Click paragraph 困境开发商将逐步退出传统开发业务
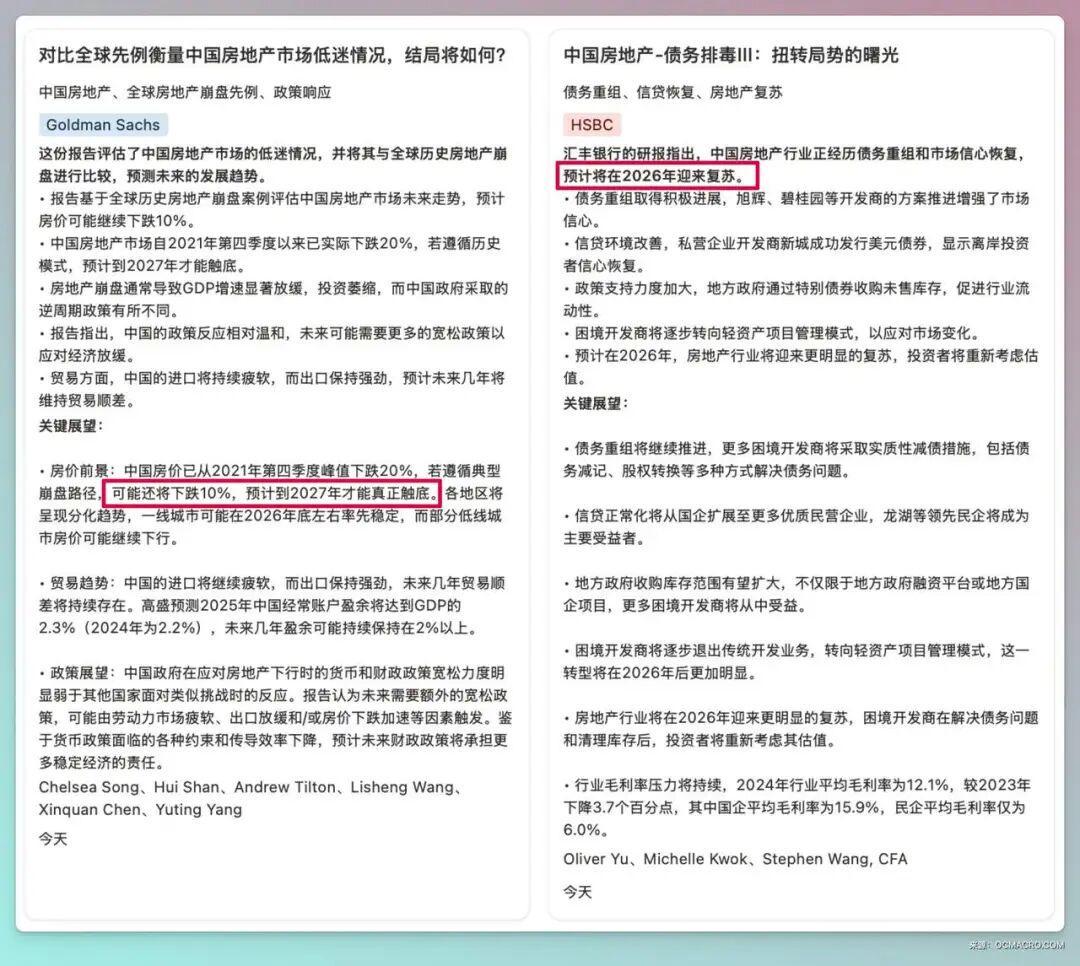The height and width of the screenshot is (966, 1080). coord(796,661)
